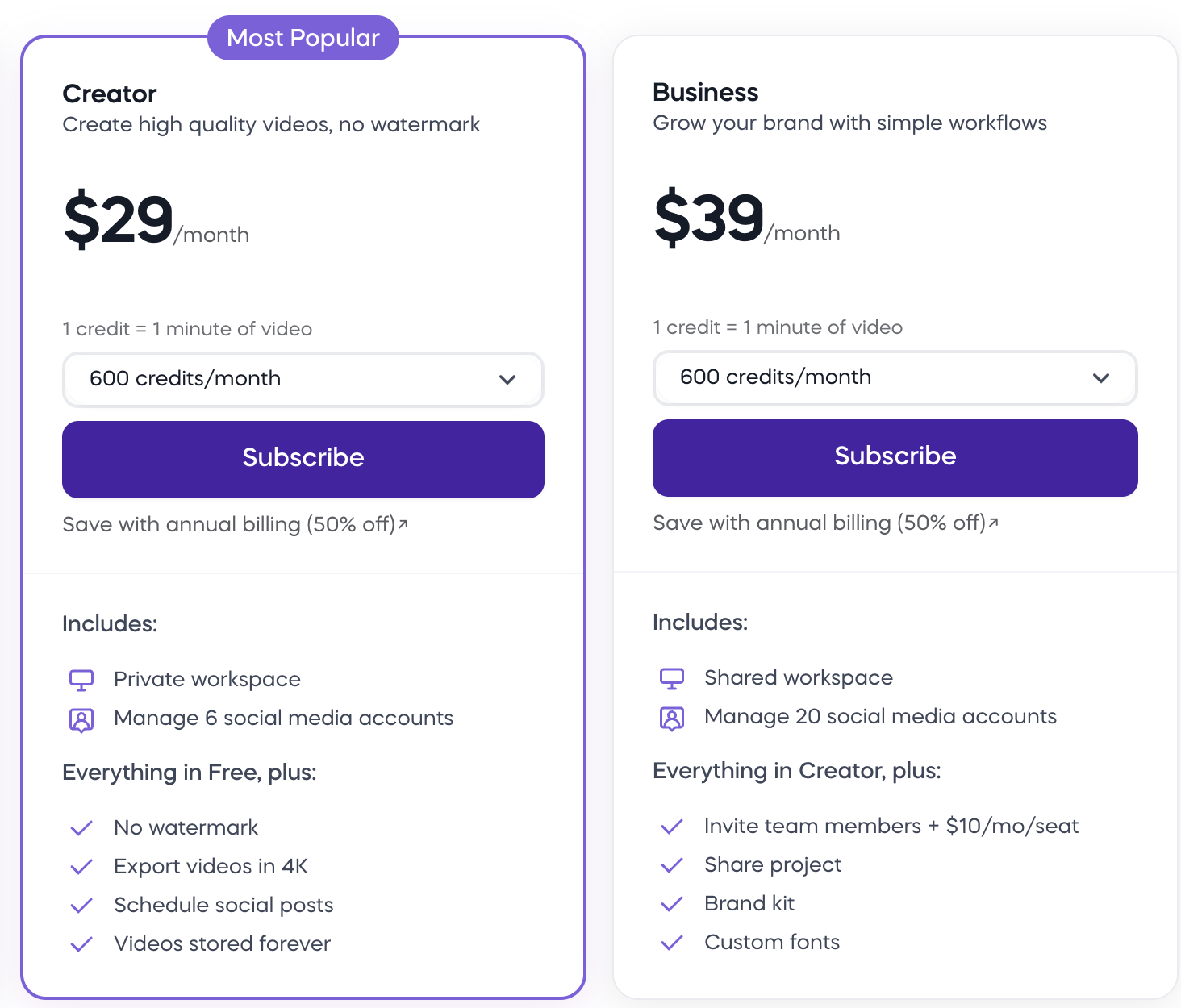
Task: Click the checkmark beside Brand kit
Action: coord(672,904)
